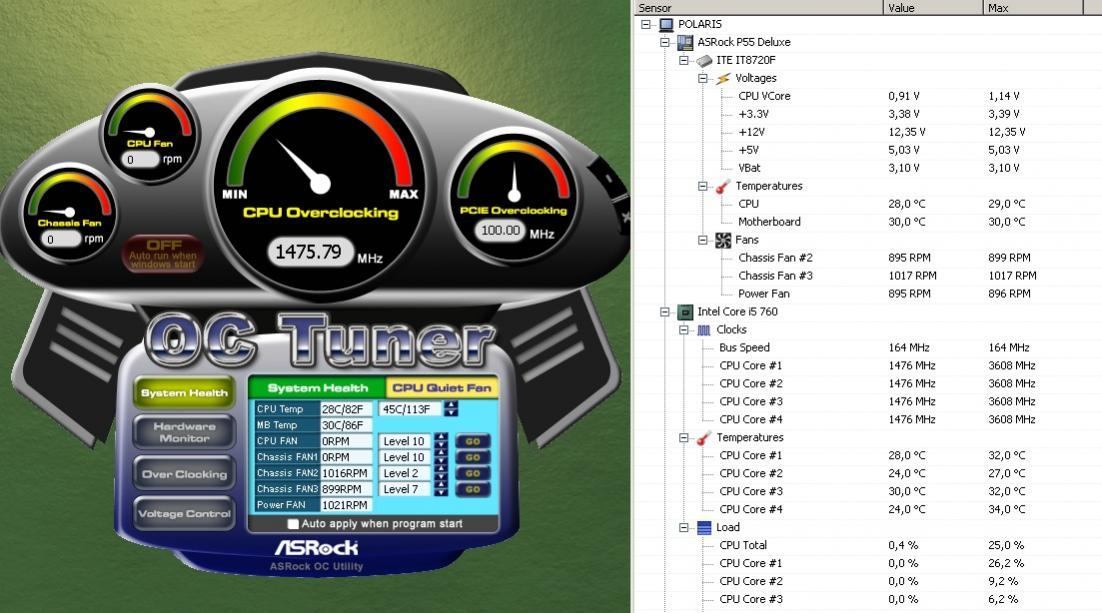Click the ITE IT8720F chip icon
Image resolution: width=1102 pixels, height=613 pixels.
[704, 60]
